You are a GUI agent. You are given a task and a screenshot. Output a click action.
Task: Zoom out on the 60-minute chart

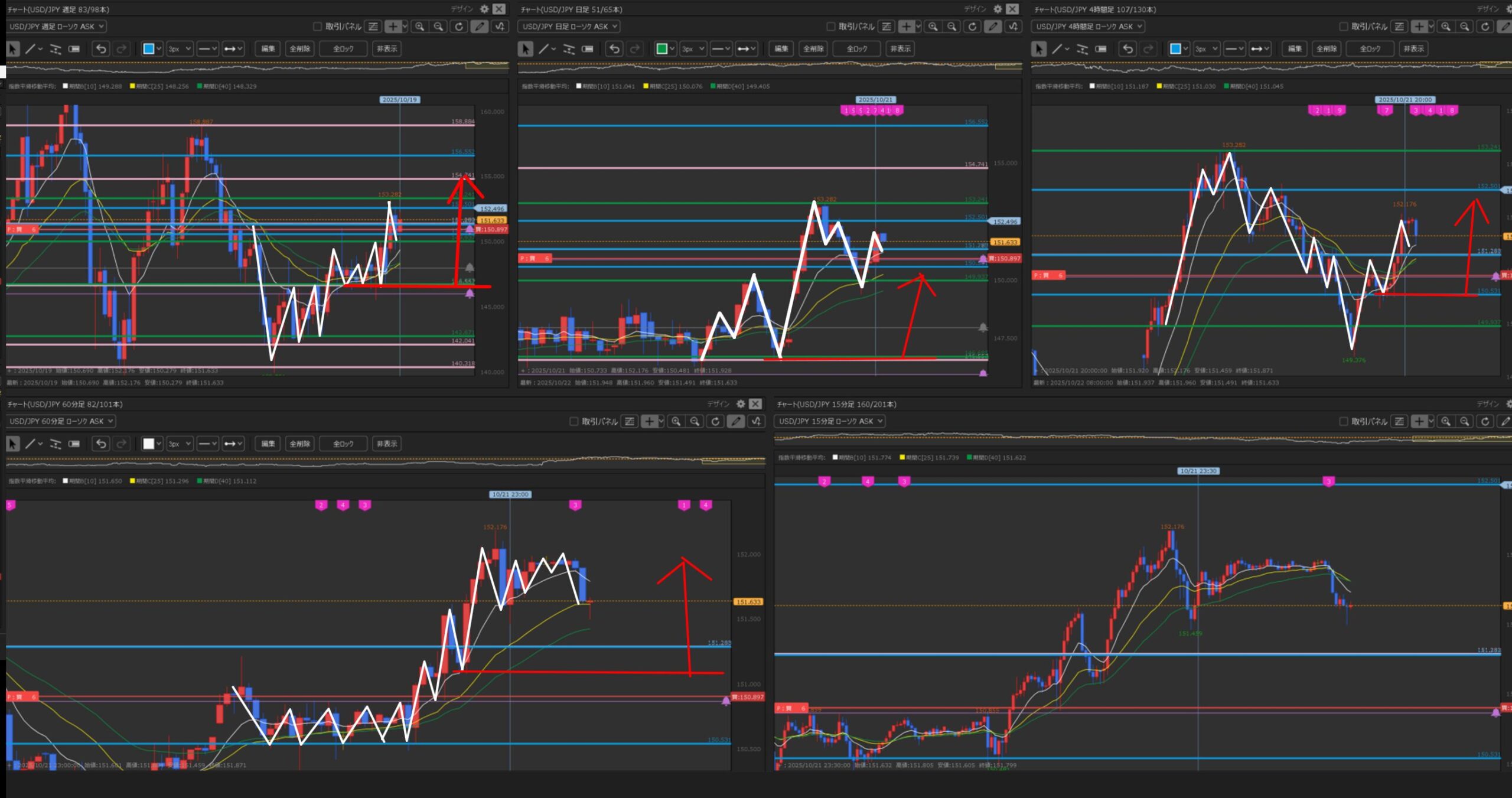[695, 421]
